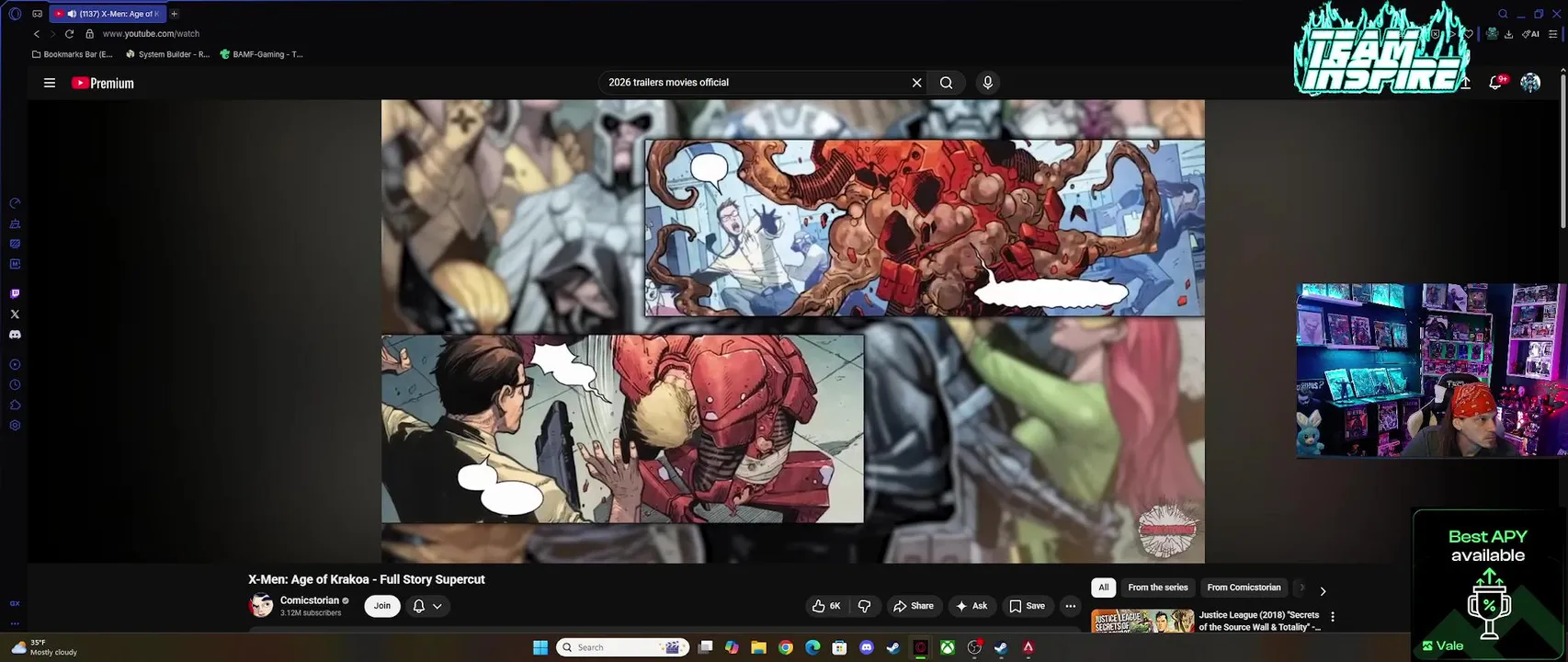Open the Justice League video thumbnail

(x=1142, y=621)
